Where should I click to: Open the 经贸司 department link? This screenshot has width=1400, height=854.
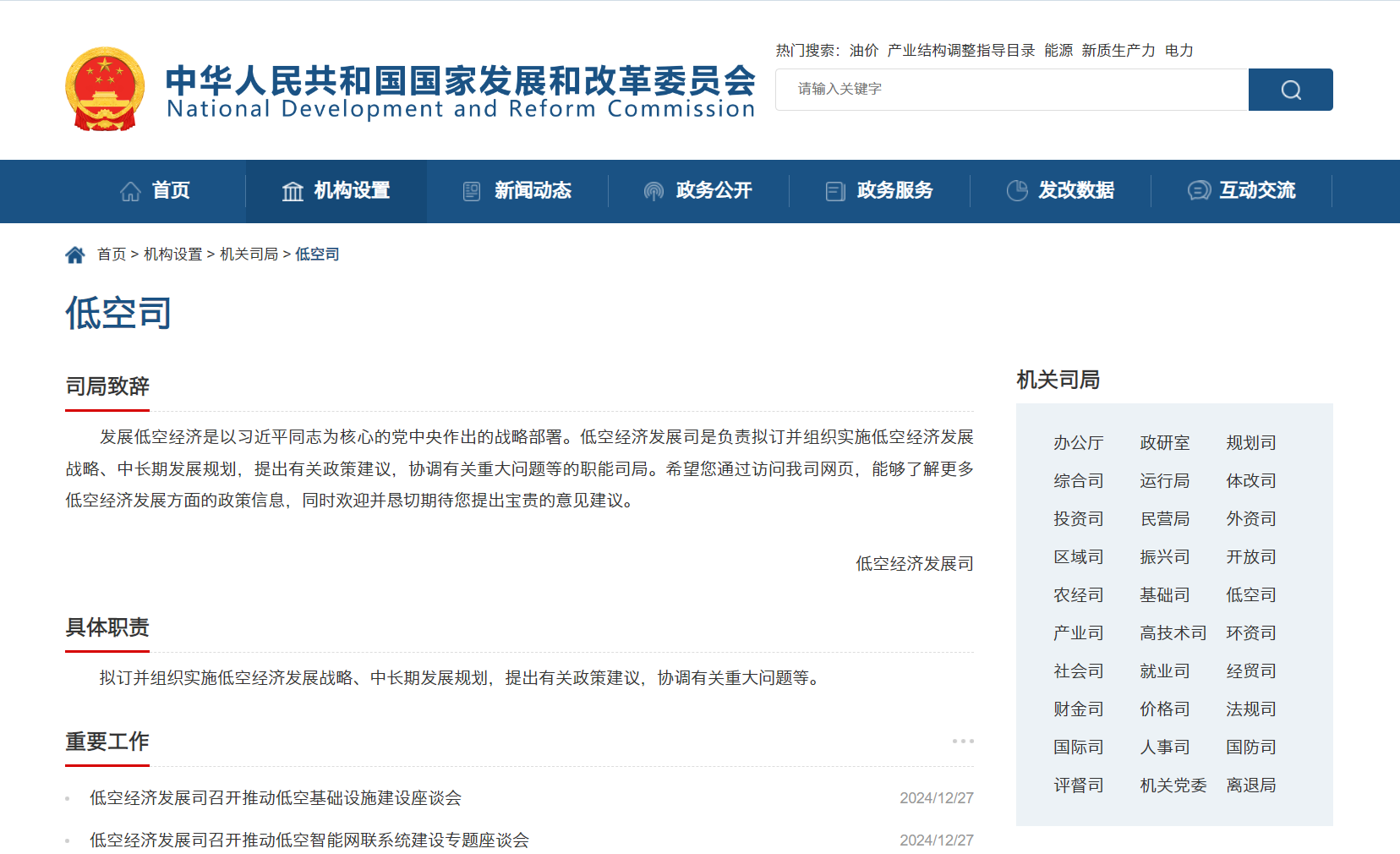[x=1251, y=671]
